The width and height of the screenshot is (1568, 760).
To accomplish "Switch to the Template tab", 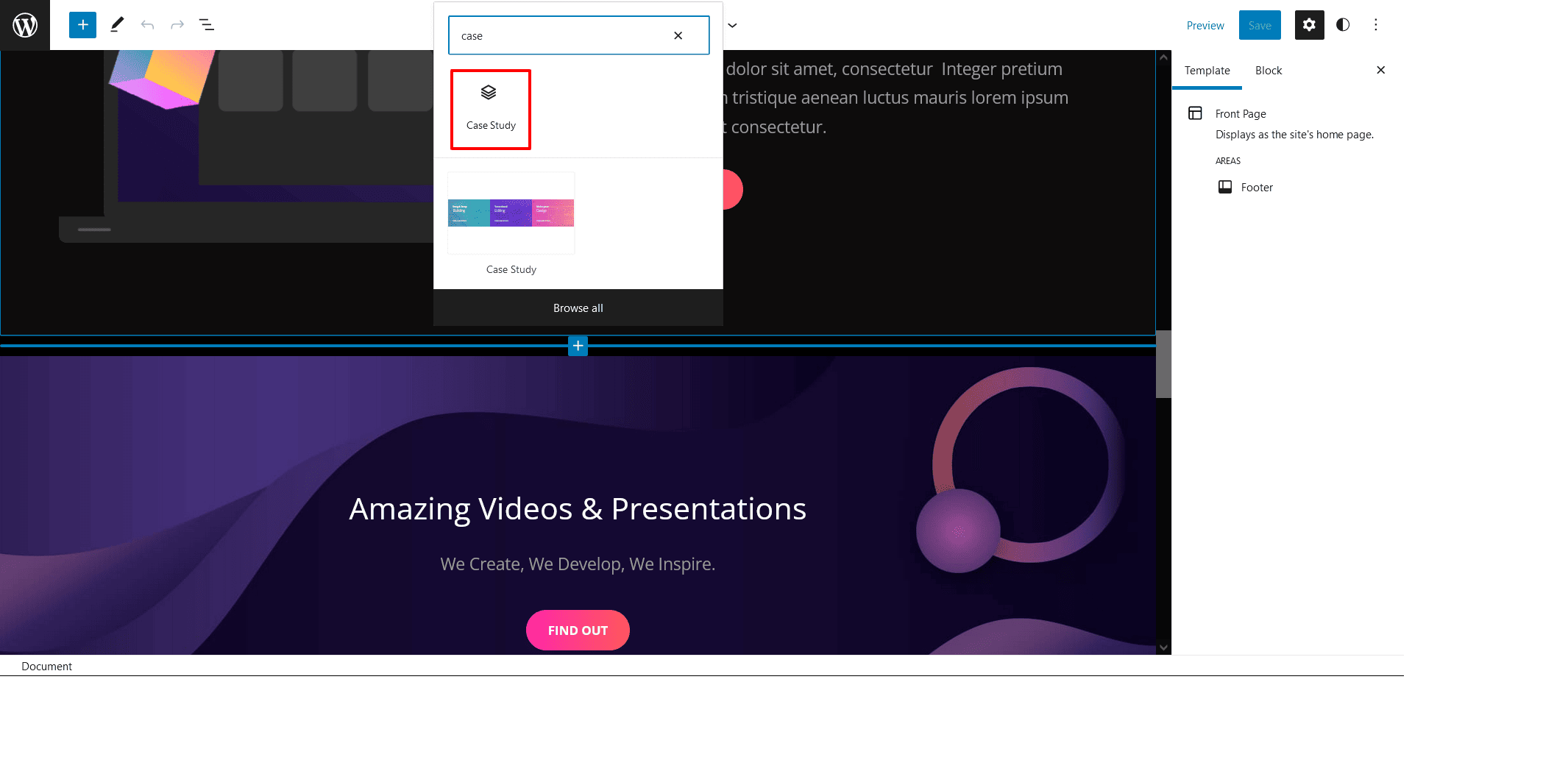I will click(x=1207, y=71).
